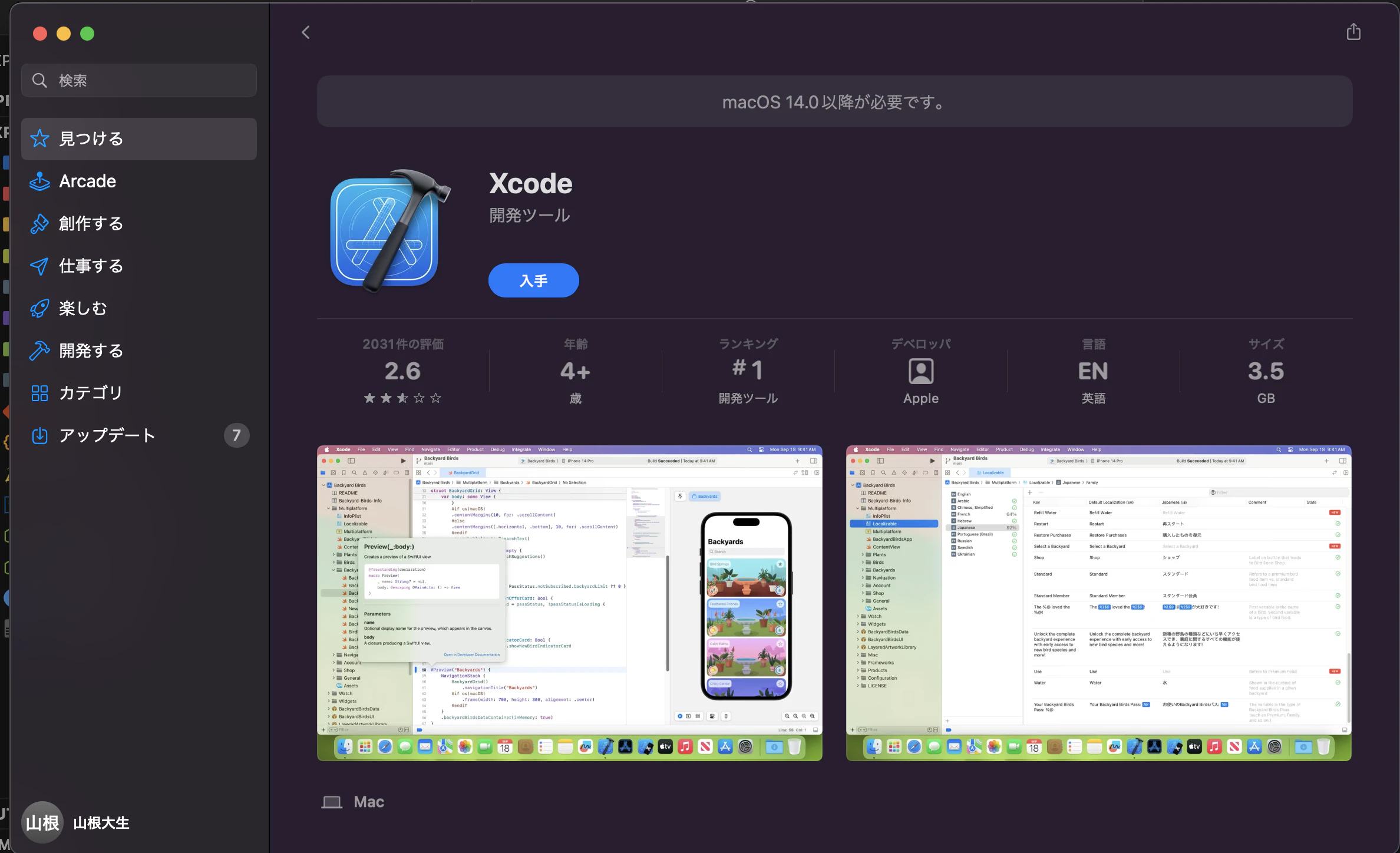Click the Xcode app icon
This screenshot has width=1400, height=853.
390,231
